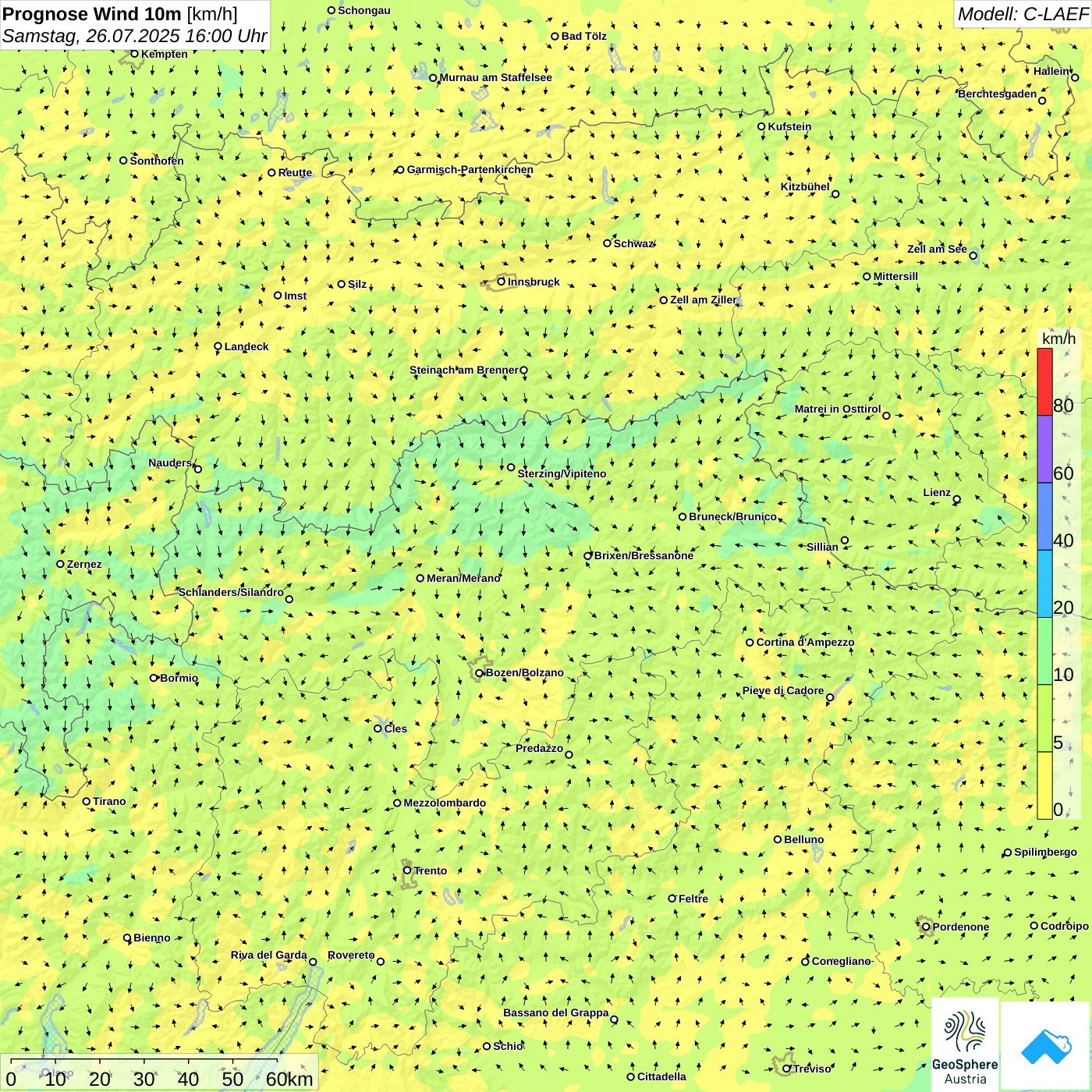Screen dimensions: 1092x1092
Task: Click the yellow 0 km/h legend color
Action: [x=1044, y=785]
